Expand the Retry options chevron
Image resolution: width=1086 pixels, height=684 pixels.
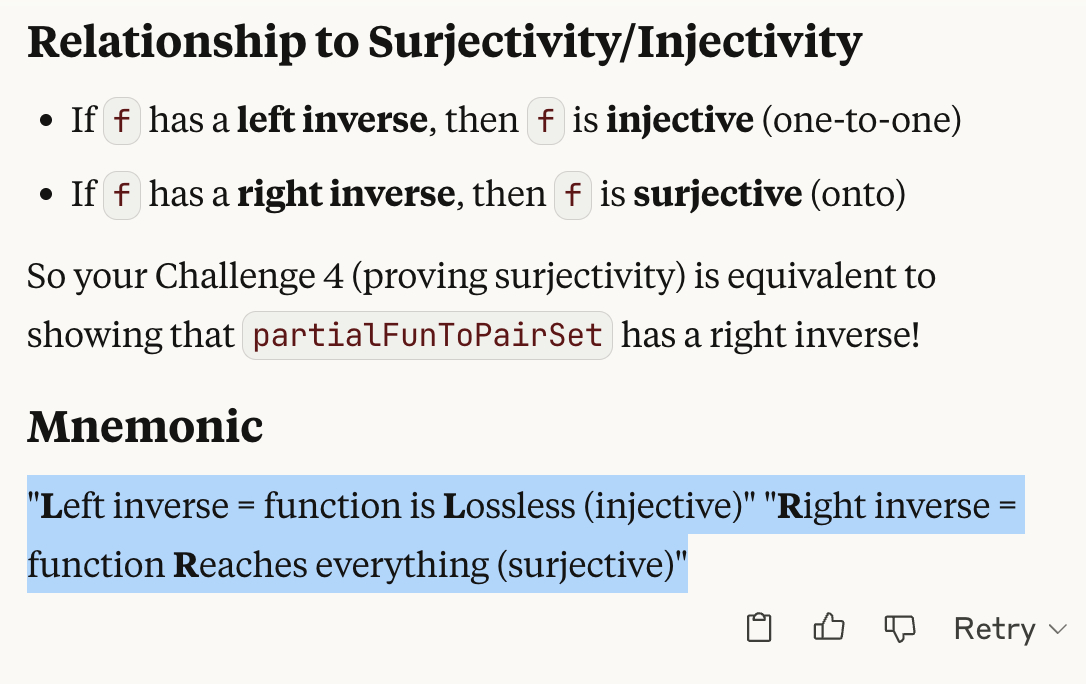click(1057, 629)
